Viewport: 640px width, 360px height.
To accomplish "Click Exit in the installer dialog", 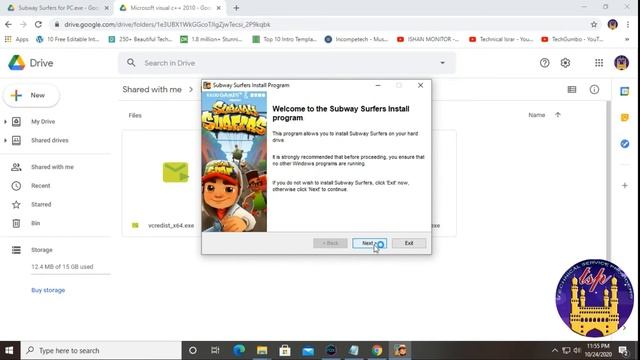I will point(409,243).
